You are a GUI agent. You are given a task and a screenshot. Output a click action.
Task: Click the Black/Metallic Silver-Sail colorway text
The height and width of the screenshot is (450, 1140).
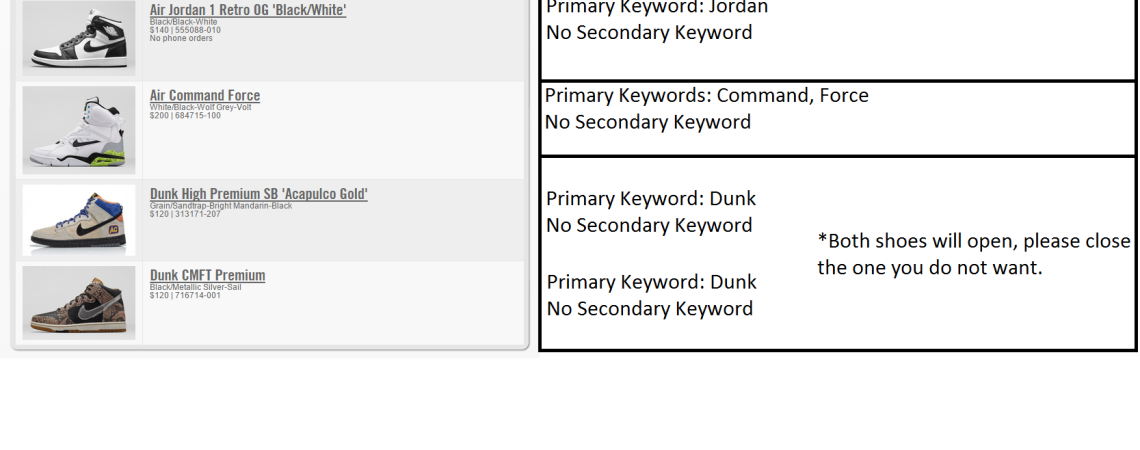(196, 287)
